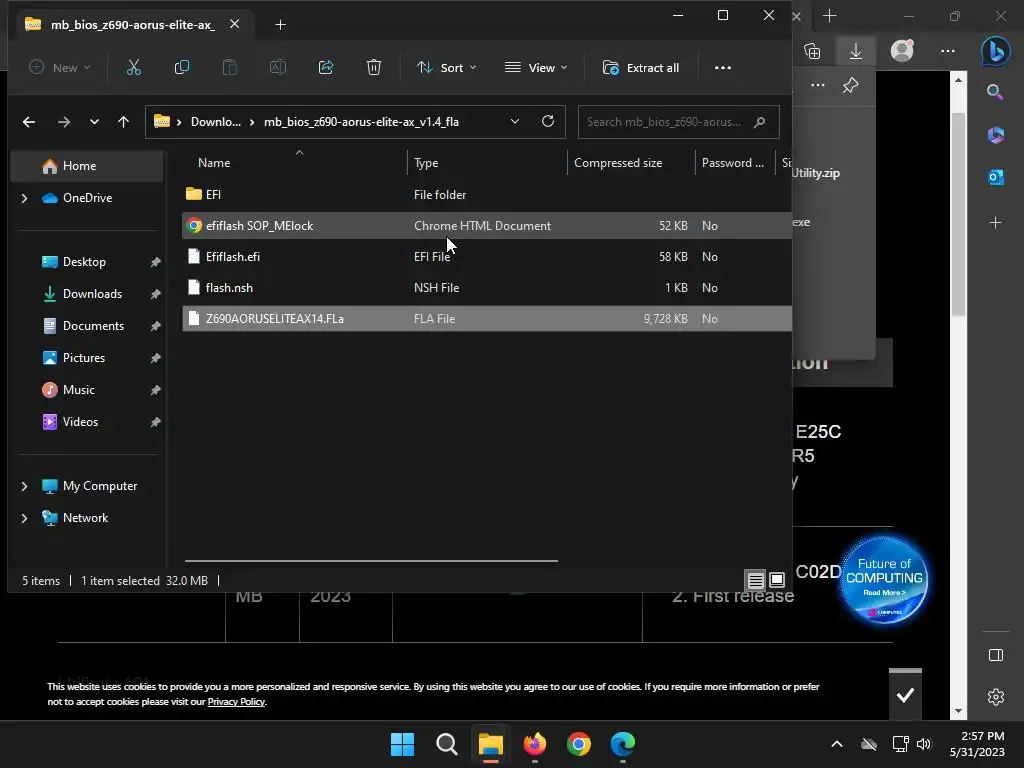Open Edge downloads arrow icon

click(856, 51)
